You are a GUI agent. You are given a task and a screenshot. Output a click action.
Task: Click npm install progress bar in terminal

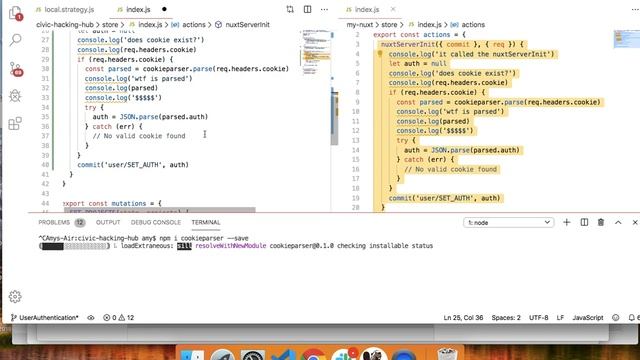click(74, 246)
